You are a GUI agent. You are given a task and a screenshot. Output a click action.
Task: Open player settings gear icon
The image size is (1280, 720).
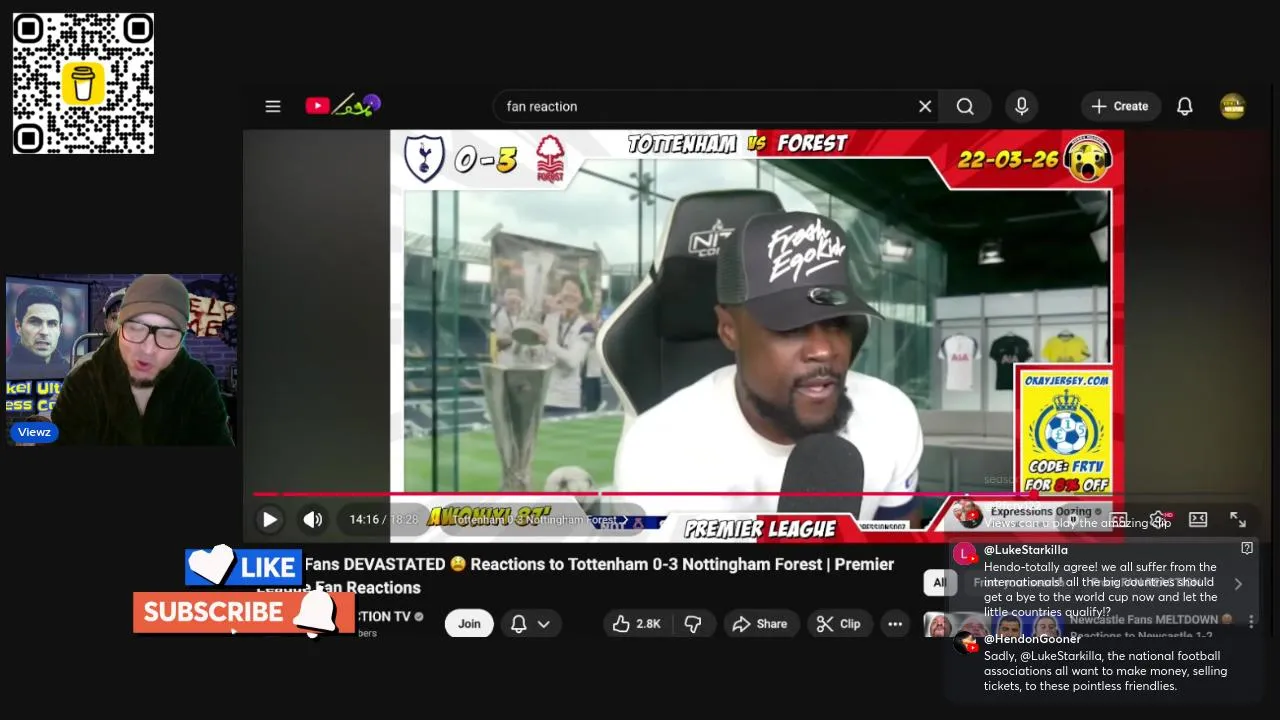coord(1159,519)
